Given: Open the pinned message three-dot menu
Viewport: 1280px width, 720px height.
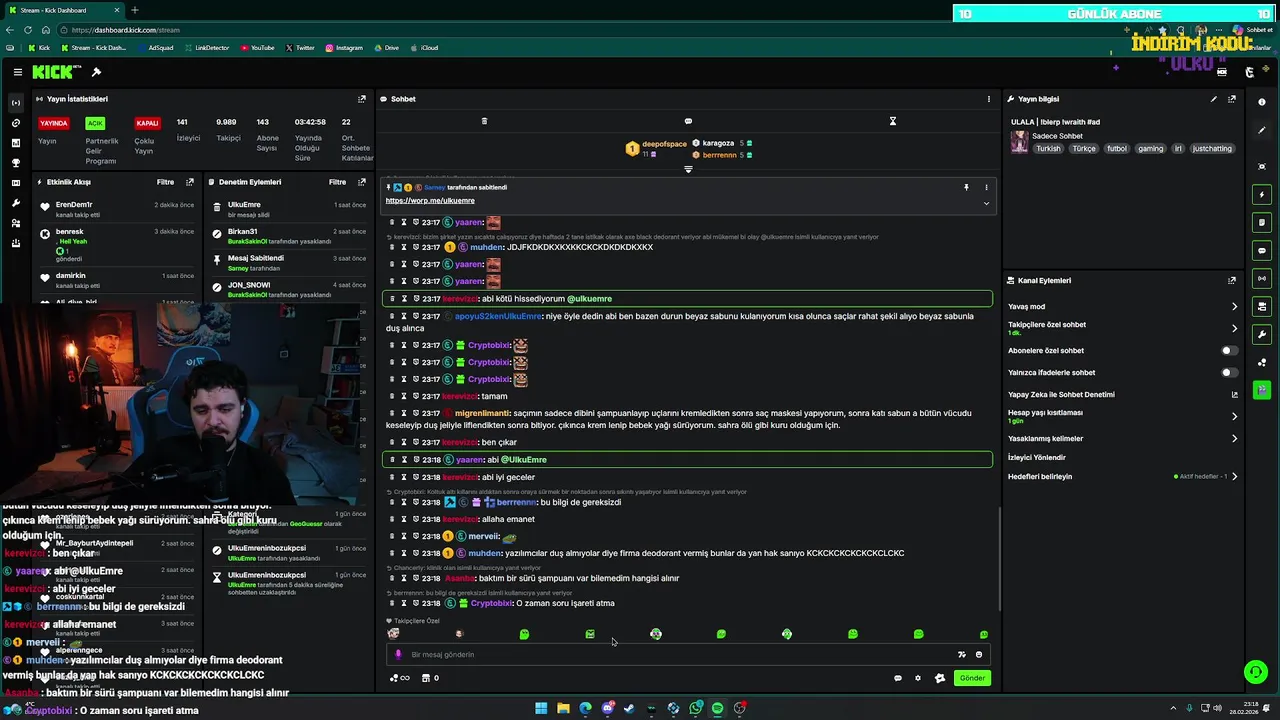Looking at the screenshot, I should 986,187.
